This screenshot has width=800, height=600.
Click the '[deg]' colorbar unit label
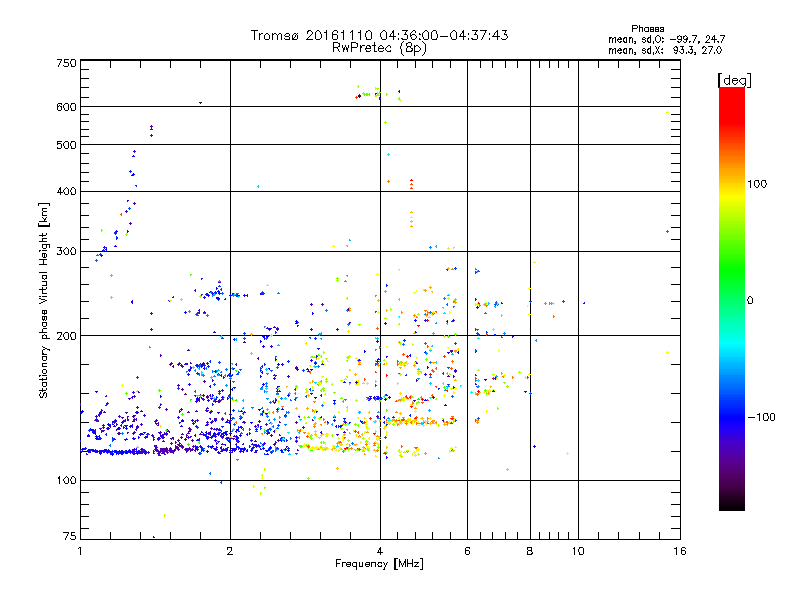(734, 80)
